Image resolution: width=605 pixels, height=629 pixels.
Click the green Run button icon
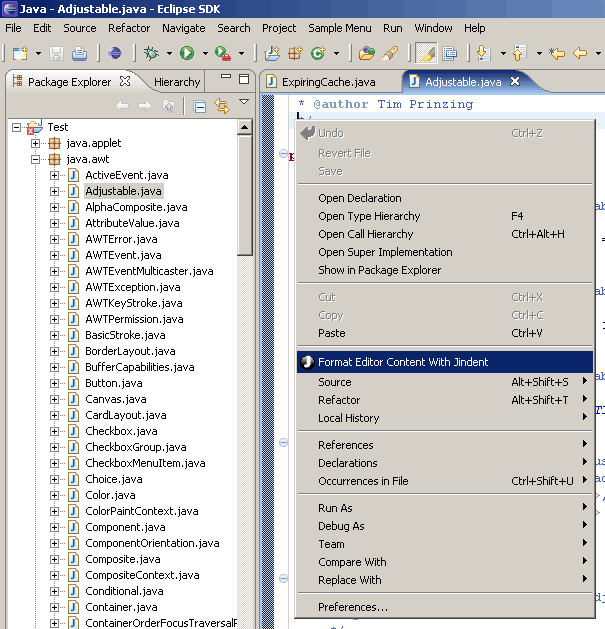tap(187, 53)
